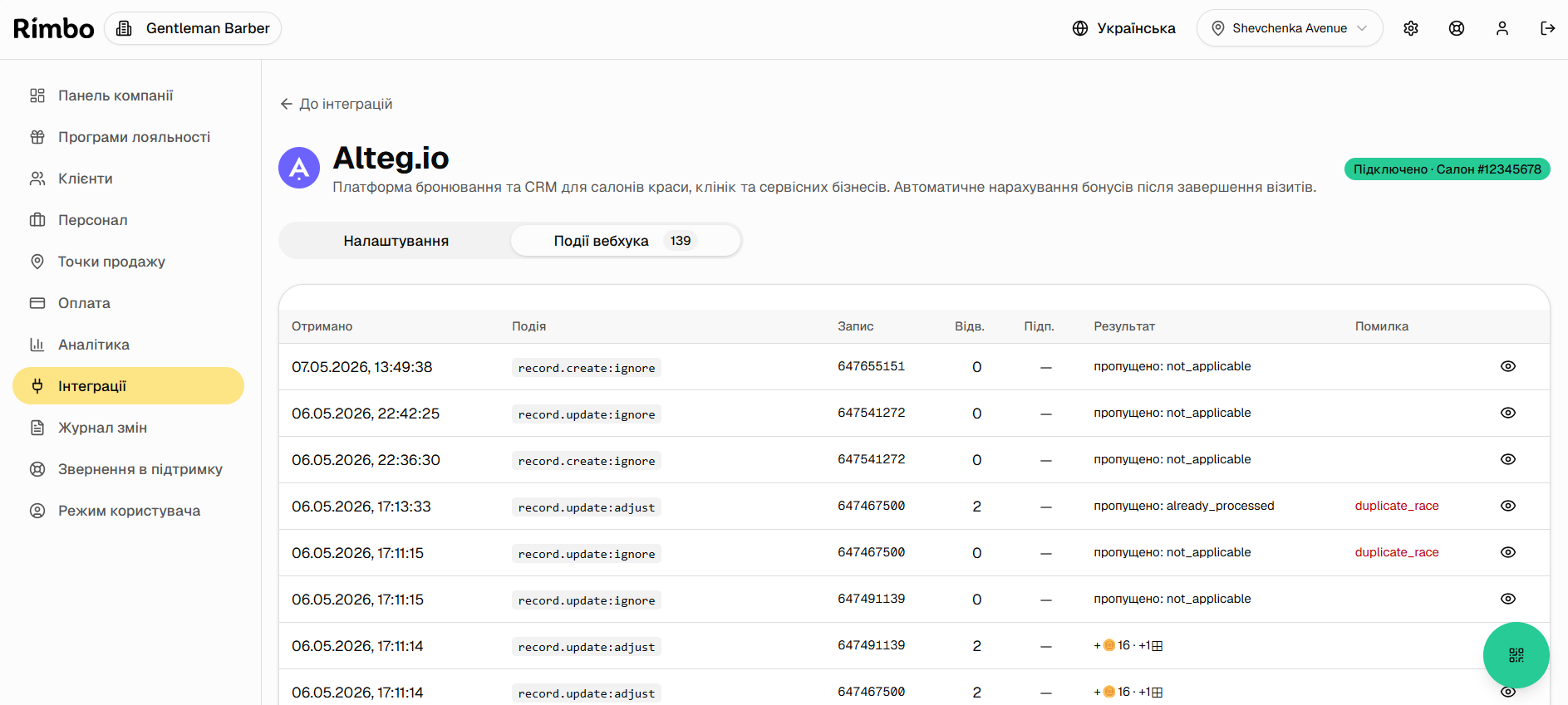Click the card icon for Оплата
Screen dimensions: 1568x705
37,303
